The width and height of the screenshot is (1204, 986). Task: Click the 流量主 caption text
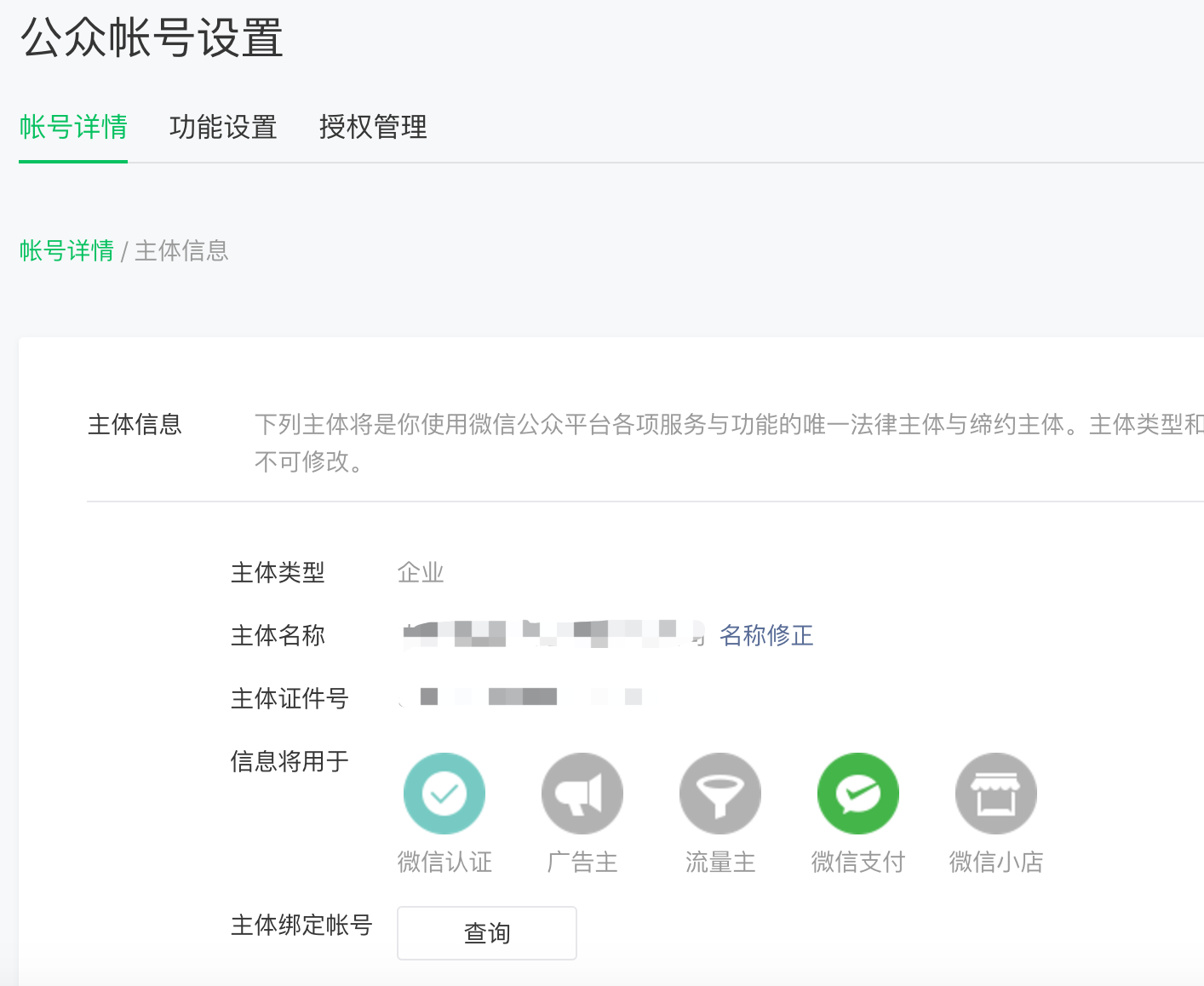click(720, 862)
